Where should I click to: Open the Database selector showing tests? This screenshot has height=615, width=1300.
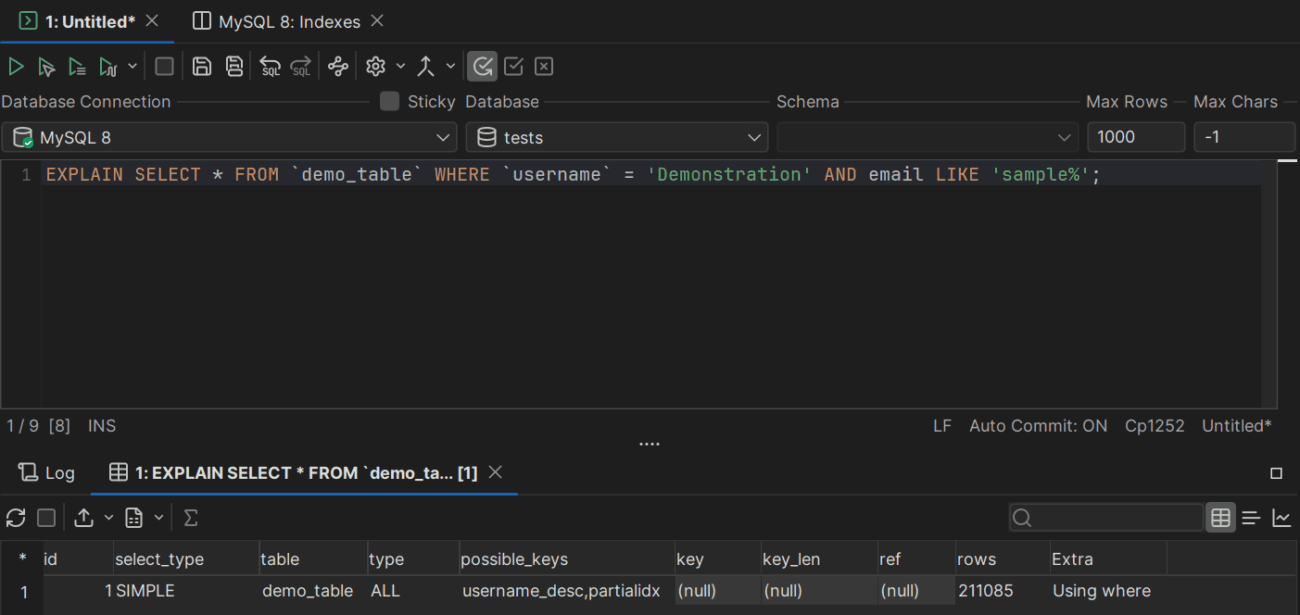click(x=615, y=137)
